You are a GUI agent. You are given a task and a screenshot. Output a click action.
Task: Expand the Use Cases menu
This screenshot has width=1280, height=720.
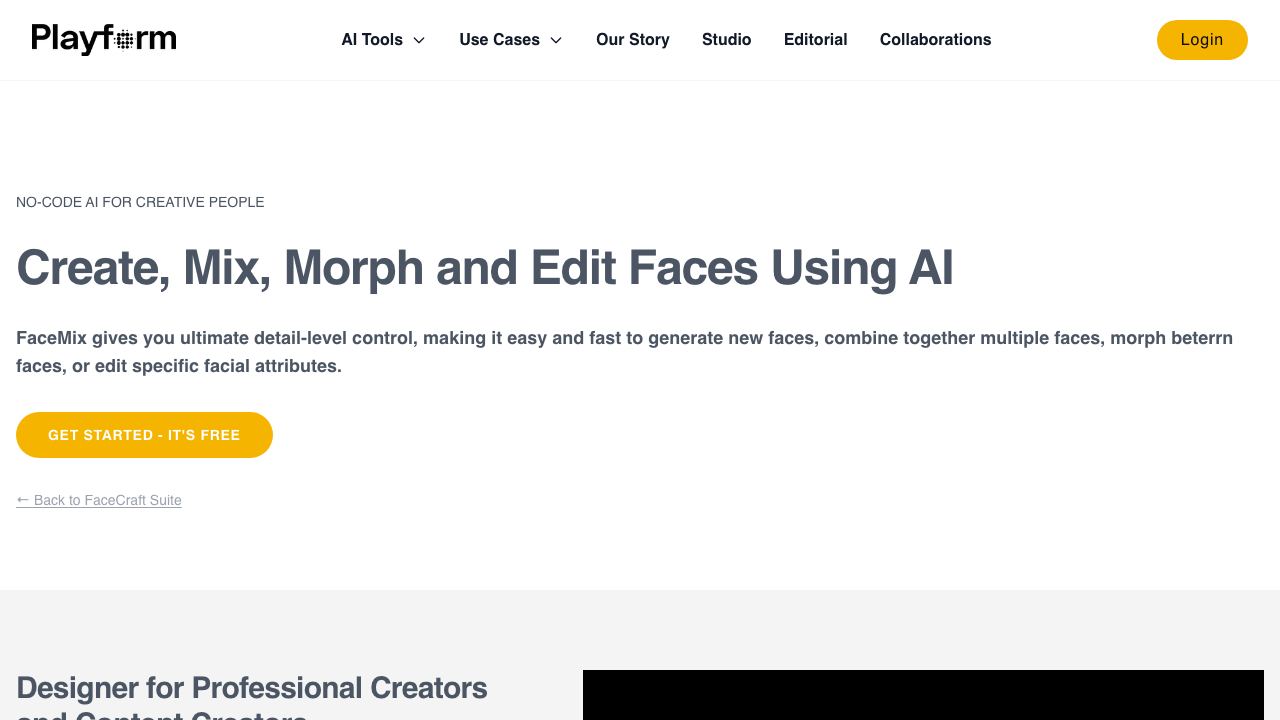[511, 40]
